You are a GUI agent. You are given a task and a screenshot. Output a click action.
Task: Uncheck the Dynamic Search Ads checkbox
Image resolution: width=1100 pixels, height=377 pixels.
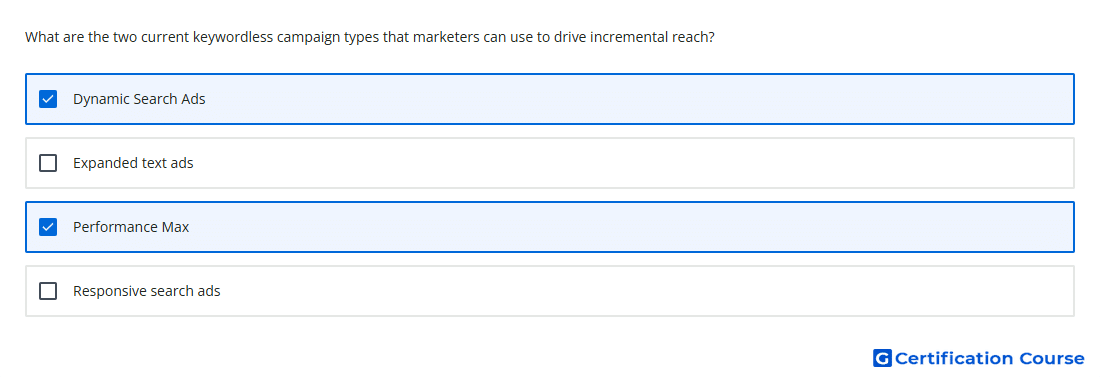tap(48, 99)
